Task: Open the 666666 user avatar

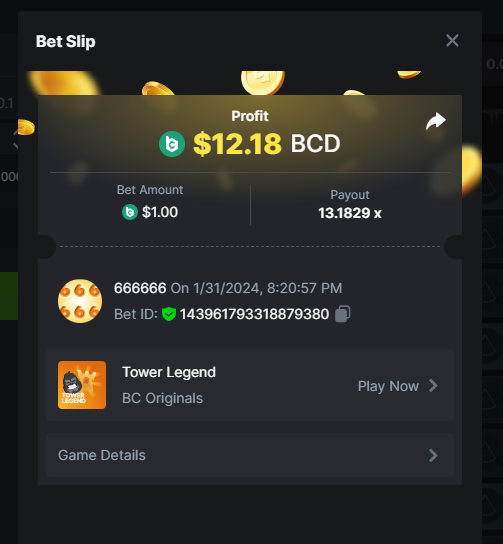Action: coord(80,301)
